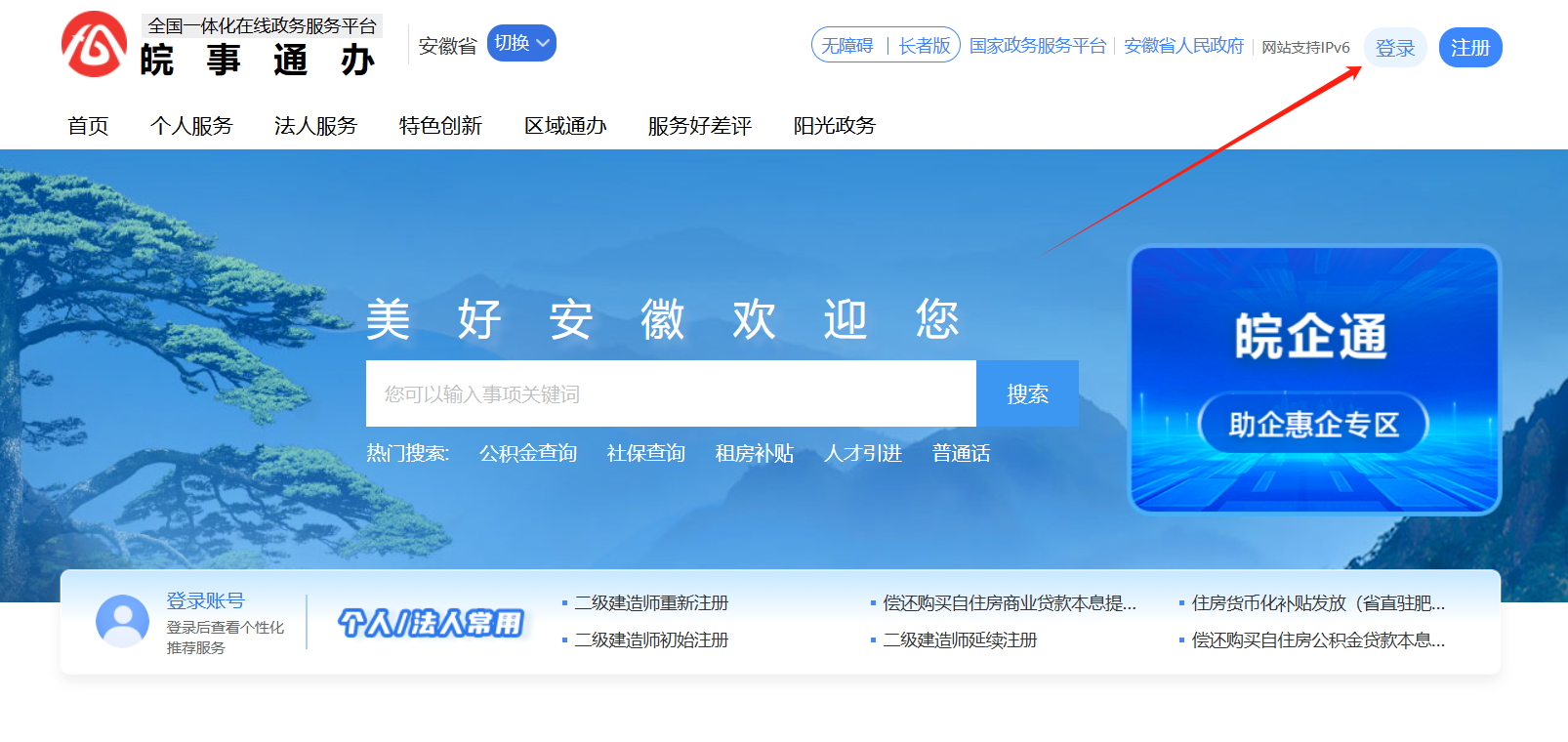Go to 首页 home tab
Viewport: 1568px width, 742px height.
tap(88, 126)
